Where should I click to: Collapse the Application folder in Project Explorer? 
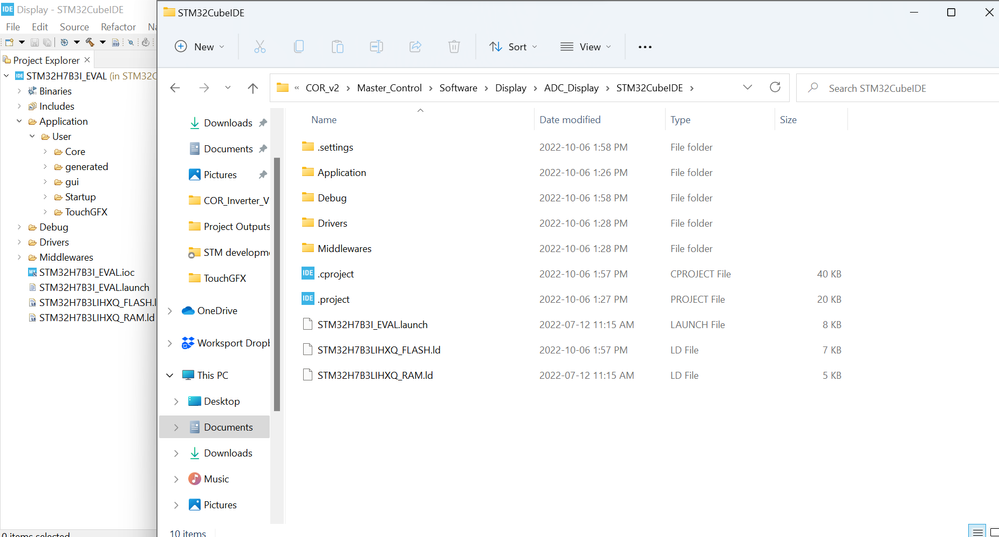click(19, 121)
